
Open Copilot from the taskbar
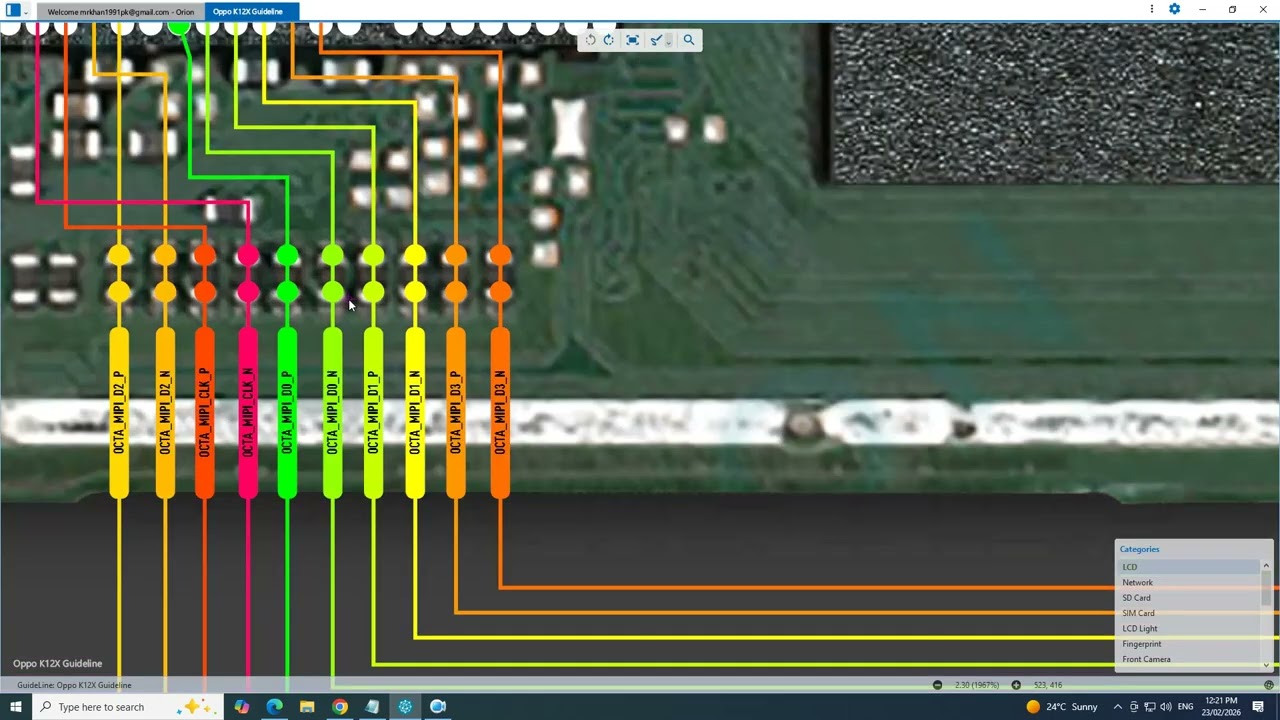(241, 707)
